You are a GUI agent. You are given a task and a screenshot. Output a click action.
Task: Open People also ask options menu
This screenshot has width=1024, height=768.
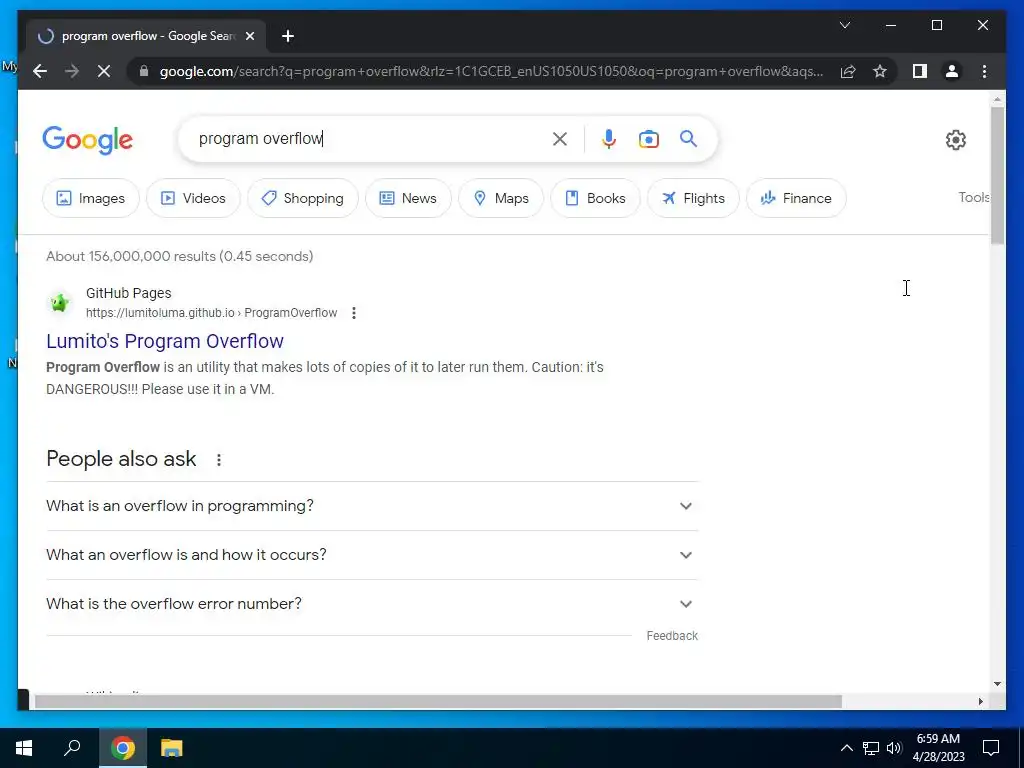pos(219,460)
